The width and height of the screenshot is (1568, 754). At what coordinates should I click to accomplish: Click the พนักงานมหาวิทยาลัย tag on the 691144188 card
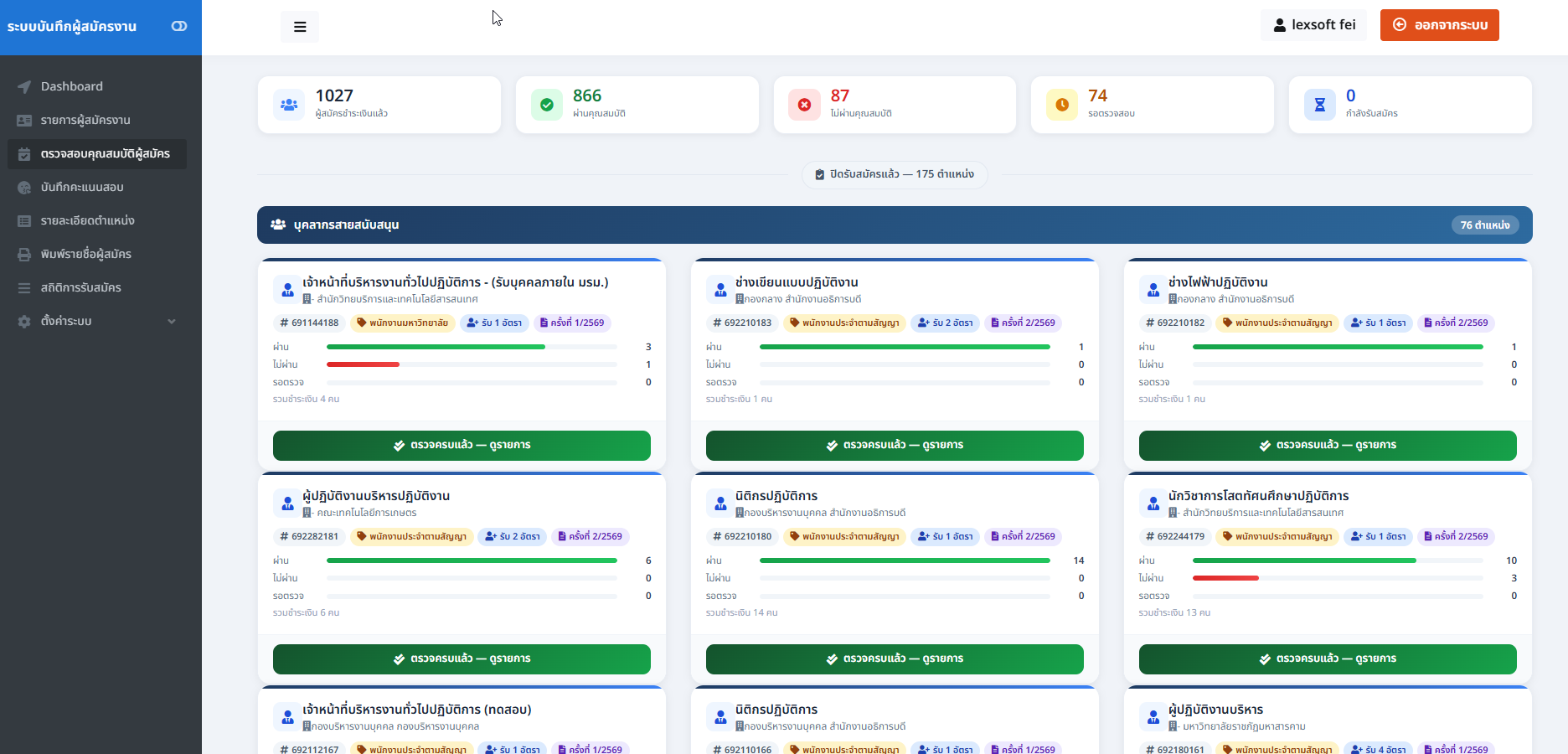[402, 323]
